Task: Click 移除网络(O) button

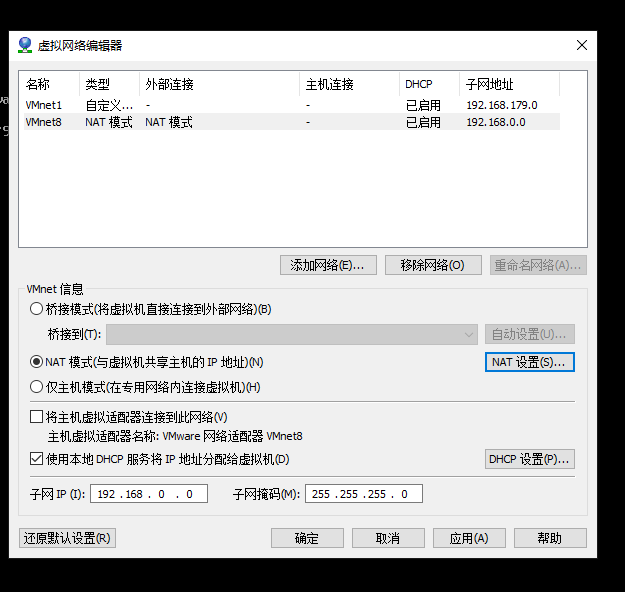Action: coord(433,265)
